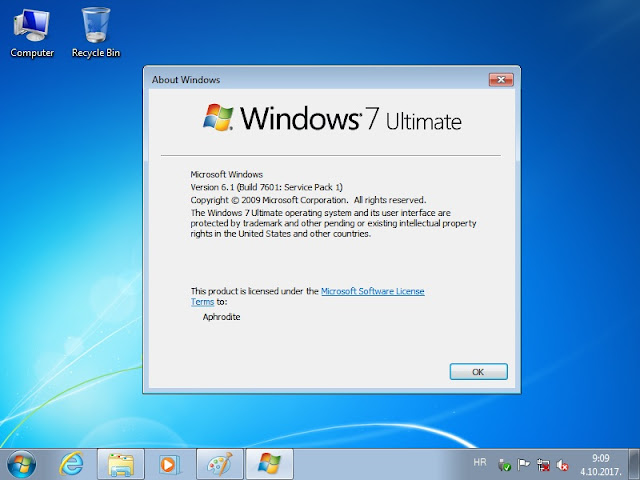Open Action Center flag icon

coord(523,464)
